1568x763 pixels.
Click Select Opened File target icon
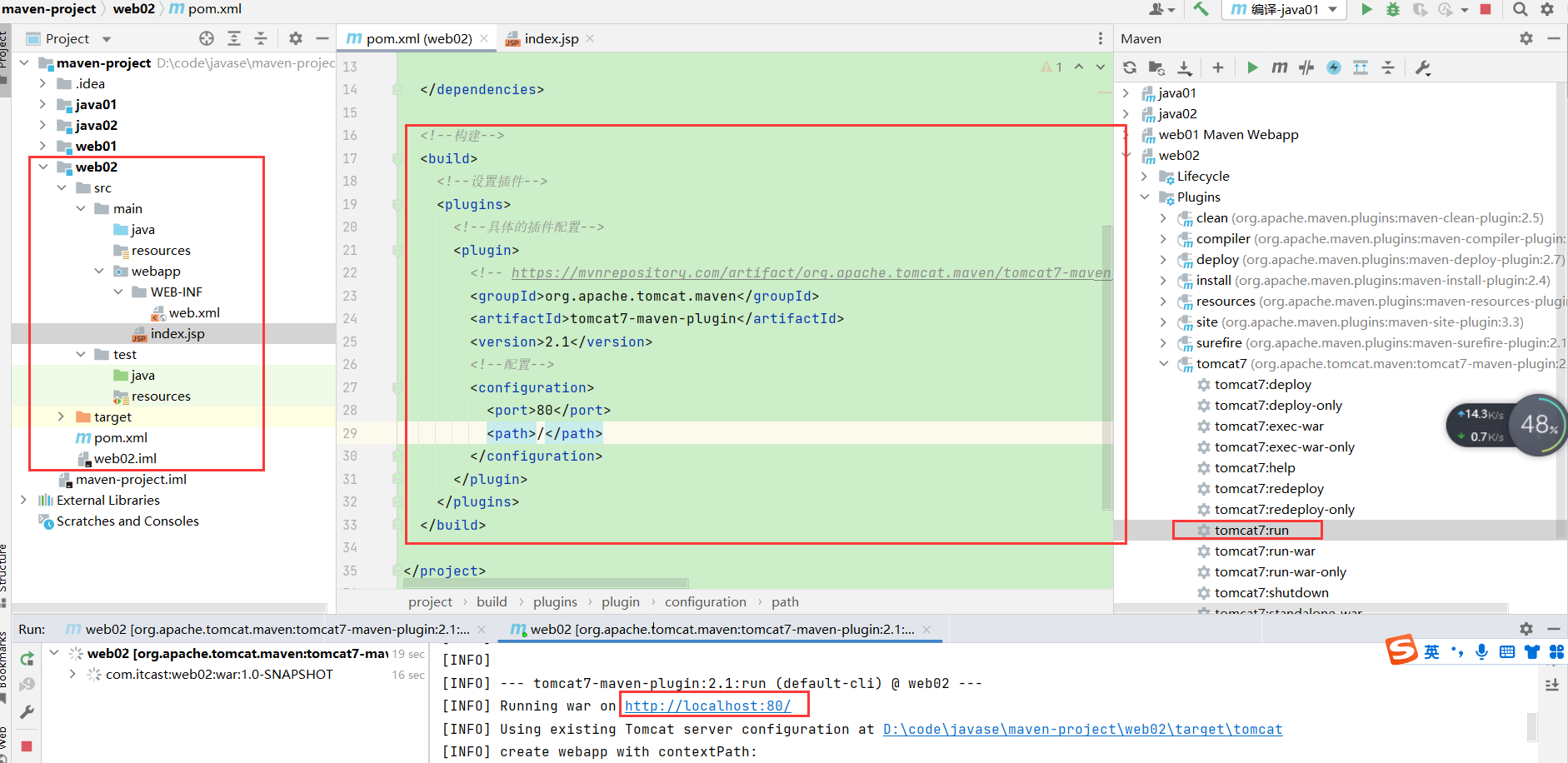pos(207,38)
